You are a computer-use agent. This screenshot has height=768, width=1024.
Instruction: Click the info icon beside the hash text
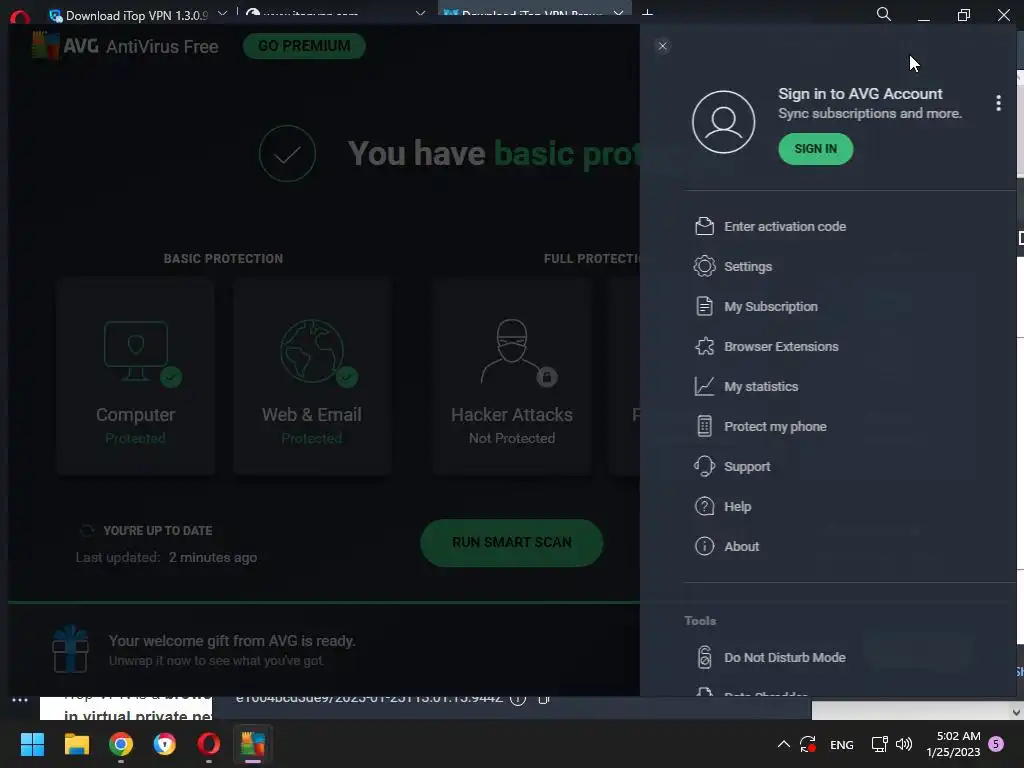click(x=518, y=698)
